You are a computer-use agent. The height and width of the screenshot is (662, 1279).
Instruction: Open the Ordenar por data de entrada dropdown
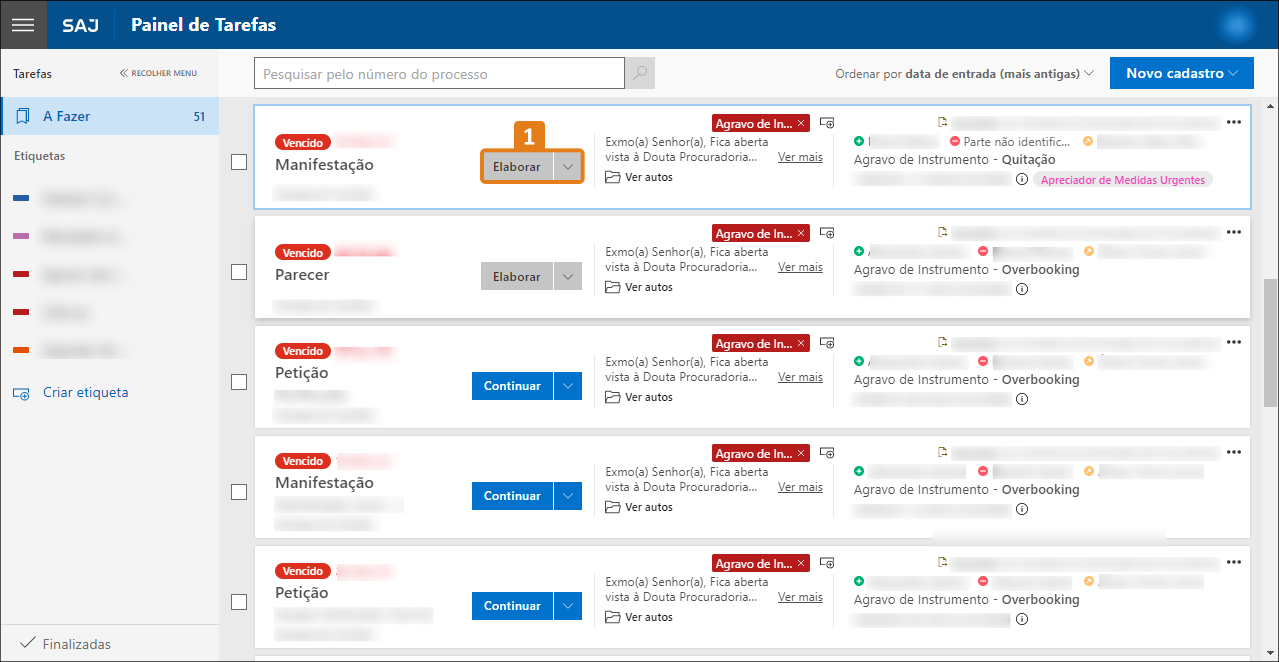pyautogui.click(x=965, y=74)
